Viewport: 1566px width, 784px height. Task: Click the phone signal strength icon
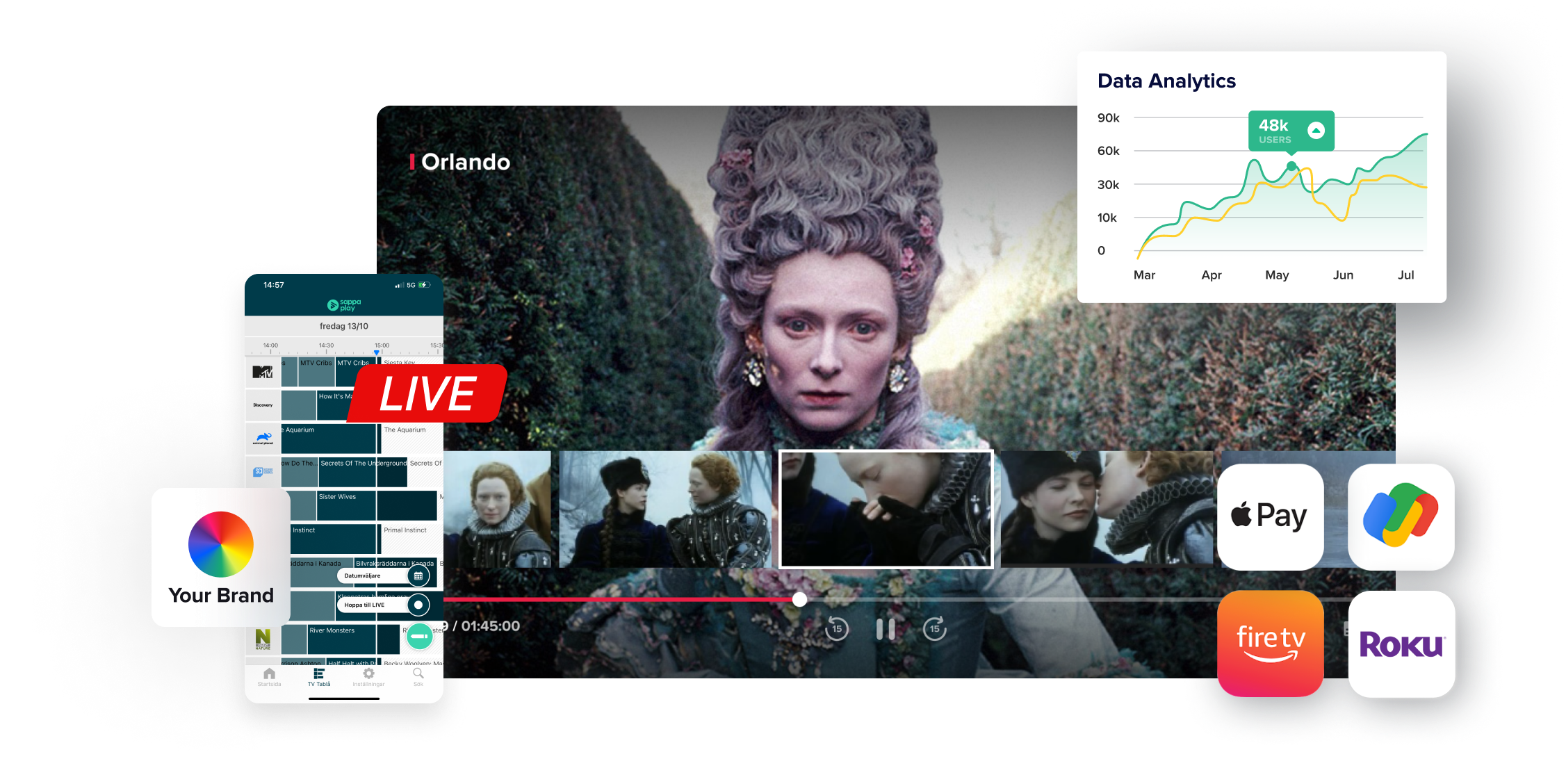(x=399, y=285)
